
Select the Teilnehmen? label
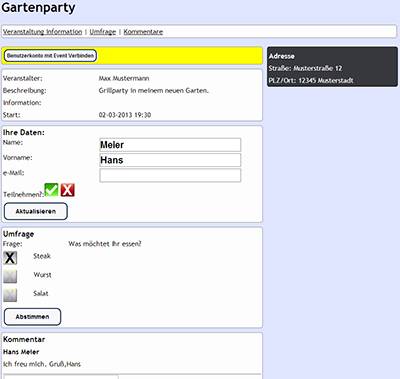pos(23,195)
